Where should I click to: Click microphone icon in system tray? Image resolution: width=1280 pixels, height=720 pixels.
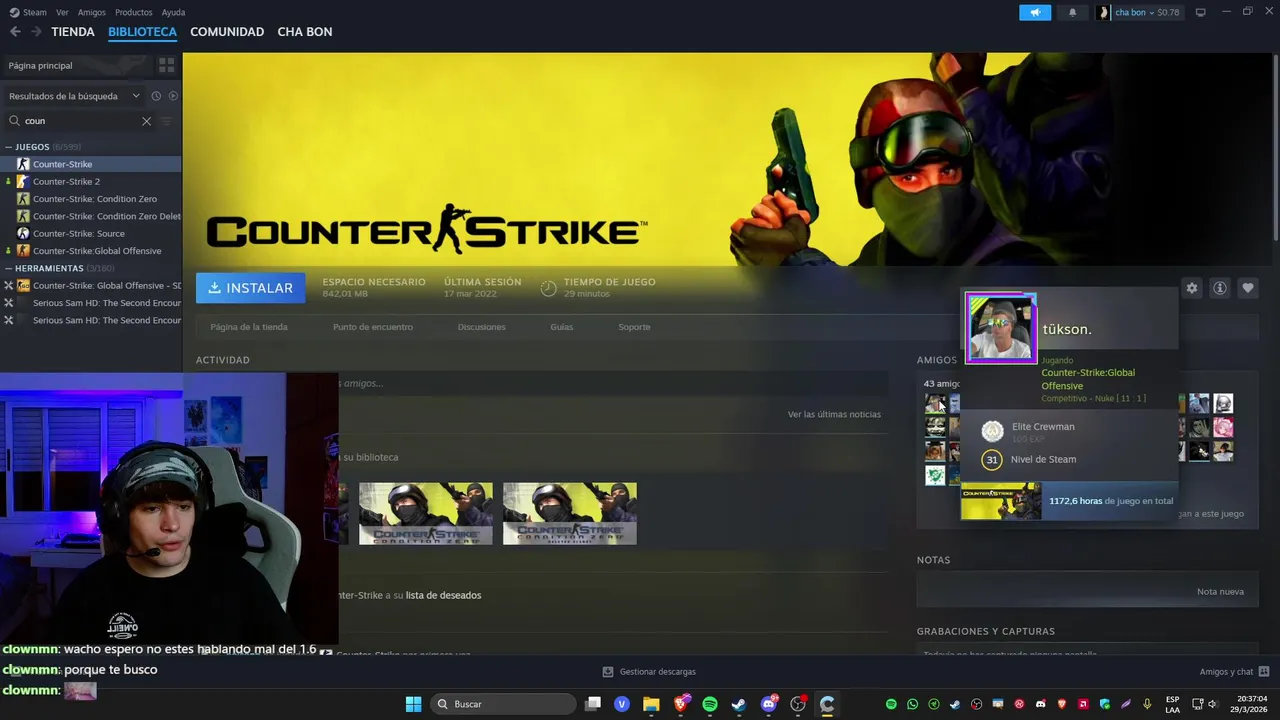pos(1147,704)
